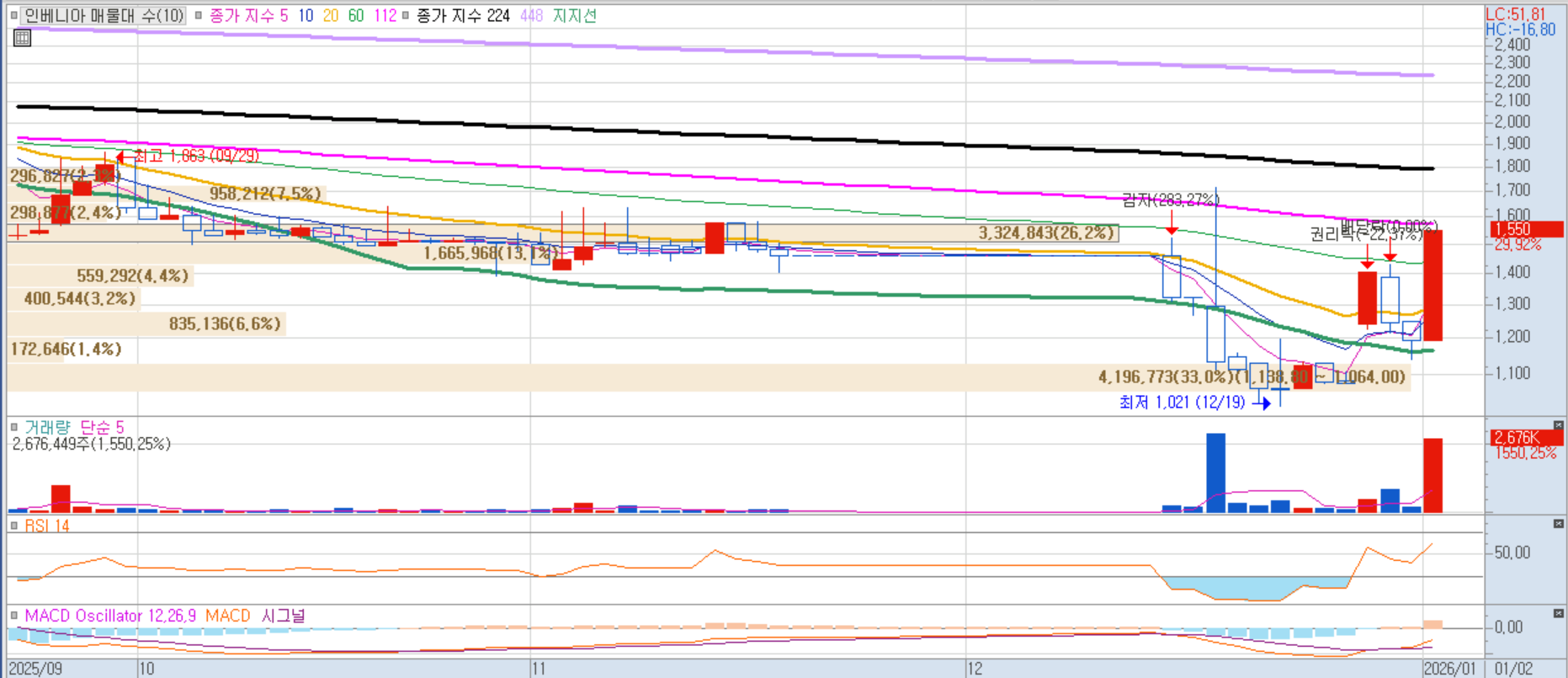The width and height of the screenshot is (1568, 678).
Task: Click the 3,324,843(26.2%) volume profile bar
Action: click(563, 232)
